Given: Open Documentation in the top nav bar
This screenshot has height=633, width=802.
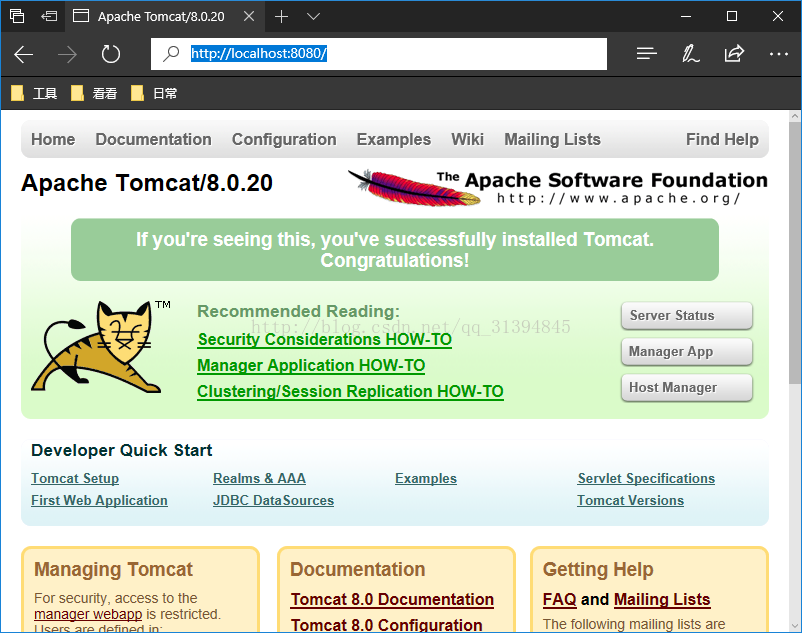Looking at the screenshot, I should coord(153,139).
